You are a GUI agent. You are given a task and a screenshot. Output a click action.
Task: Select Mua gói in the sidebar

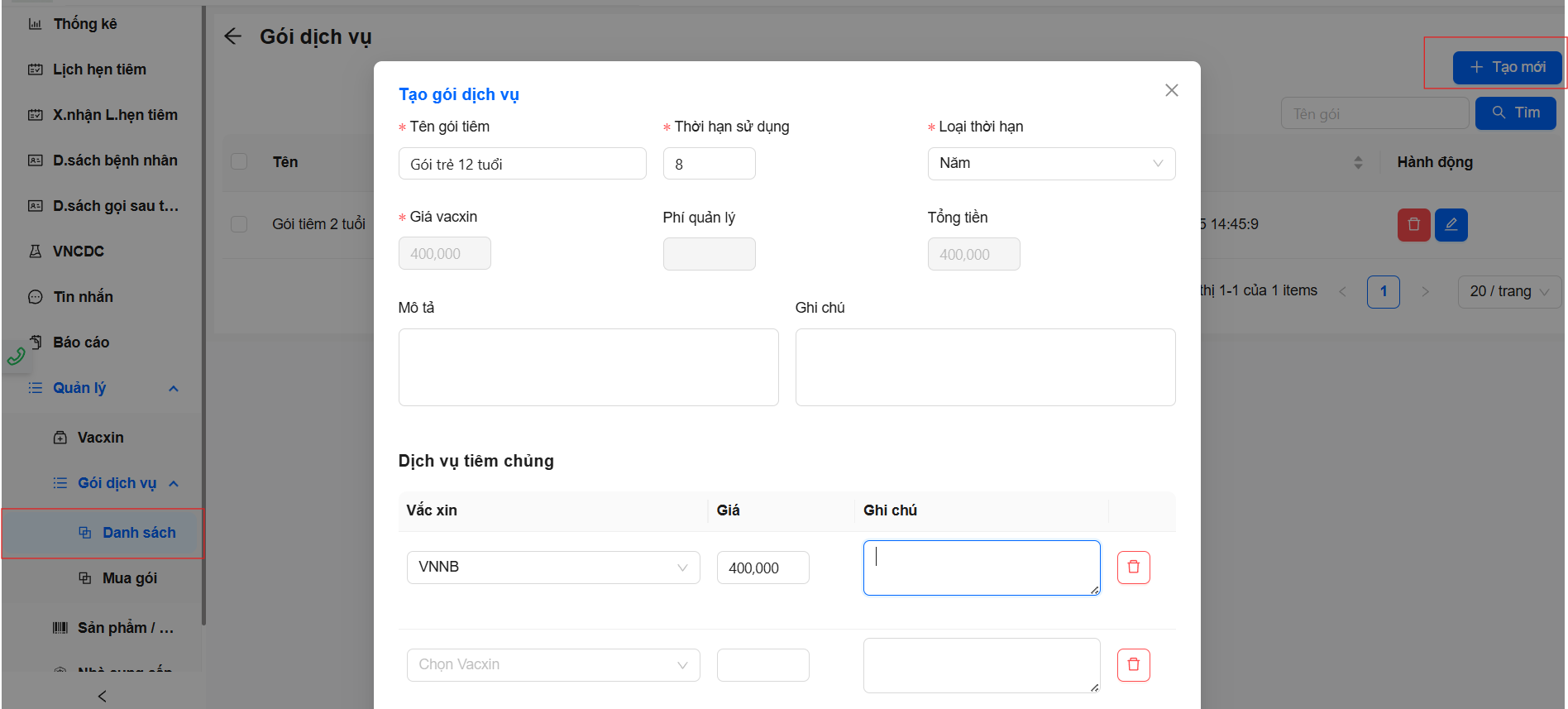129,578
